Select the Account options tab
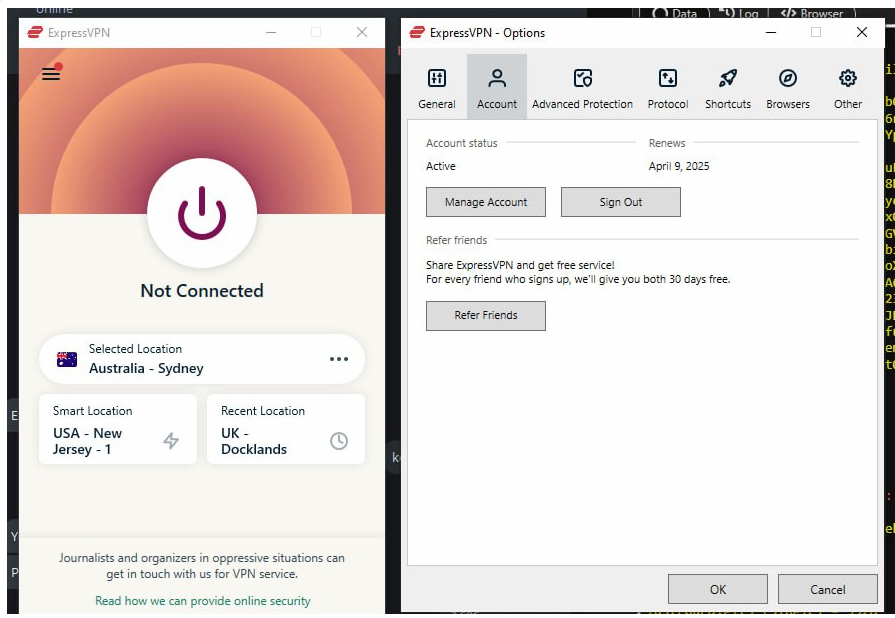Viewport: 895px width, 618px height. point(497,87)
